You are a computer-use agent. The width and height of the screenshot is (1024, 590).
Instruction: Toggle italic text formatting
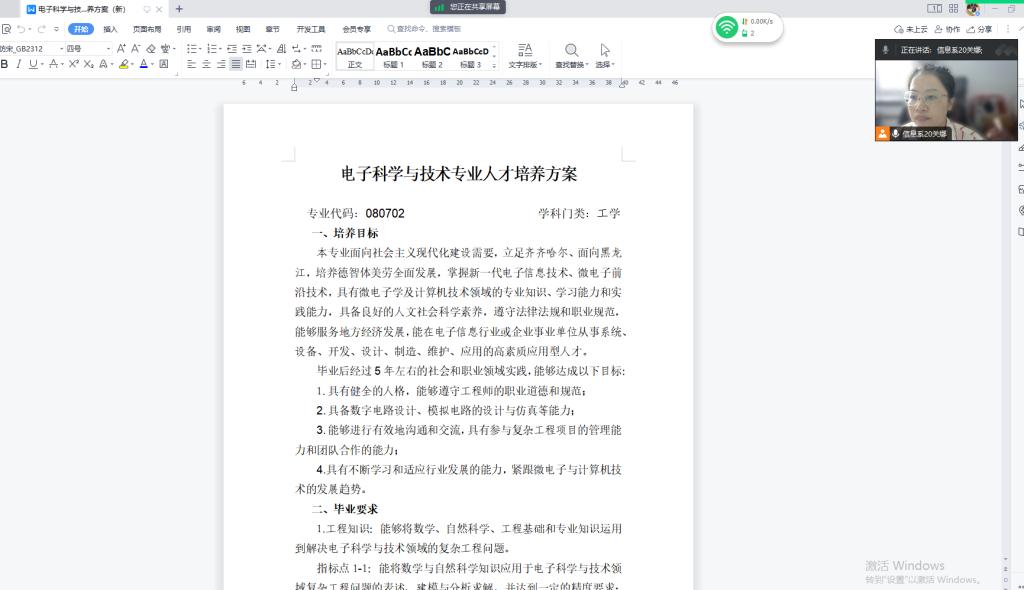click(x=18, y=64)
